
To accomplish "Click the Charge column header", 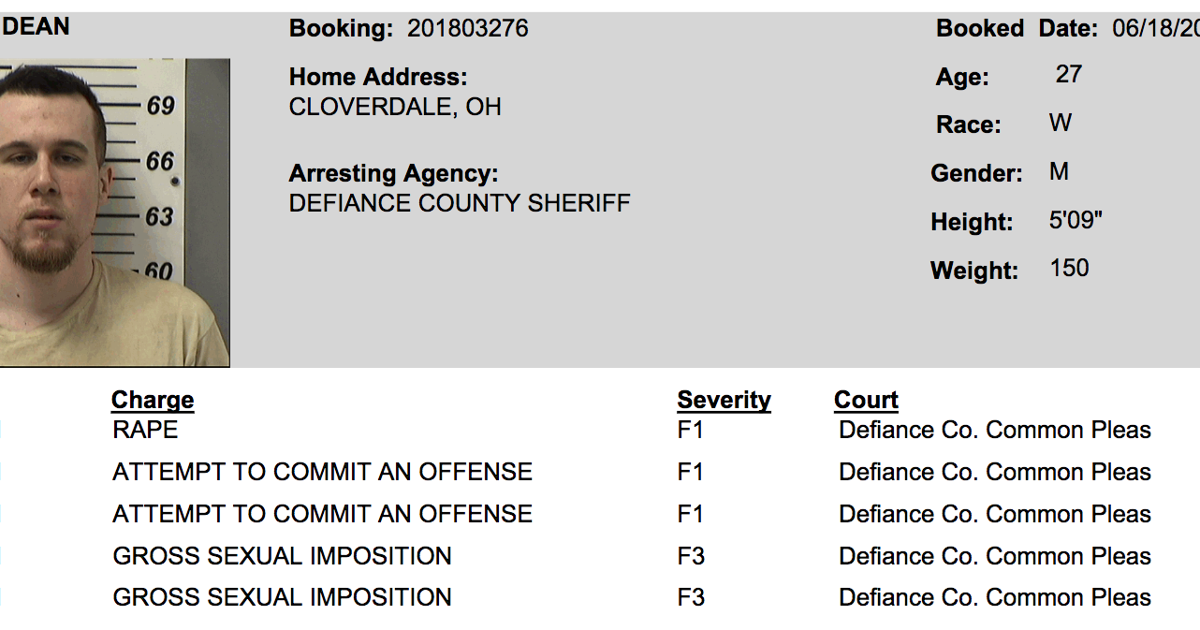I will [152, 400].
